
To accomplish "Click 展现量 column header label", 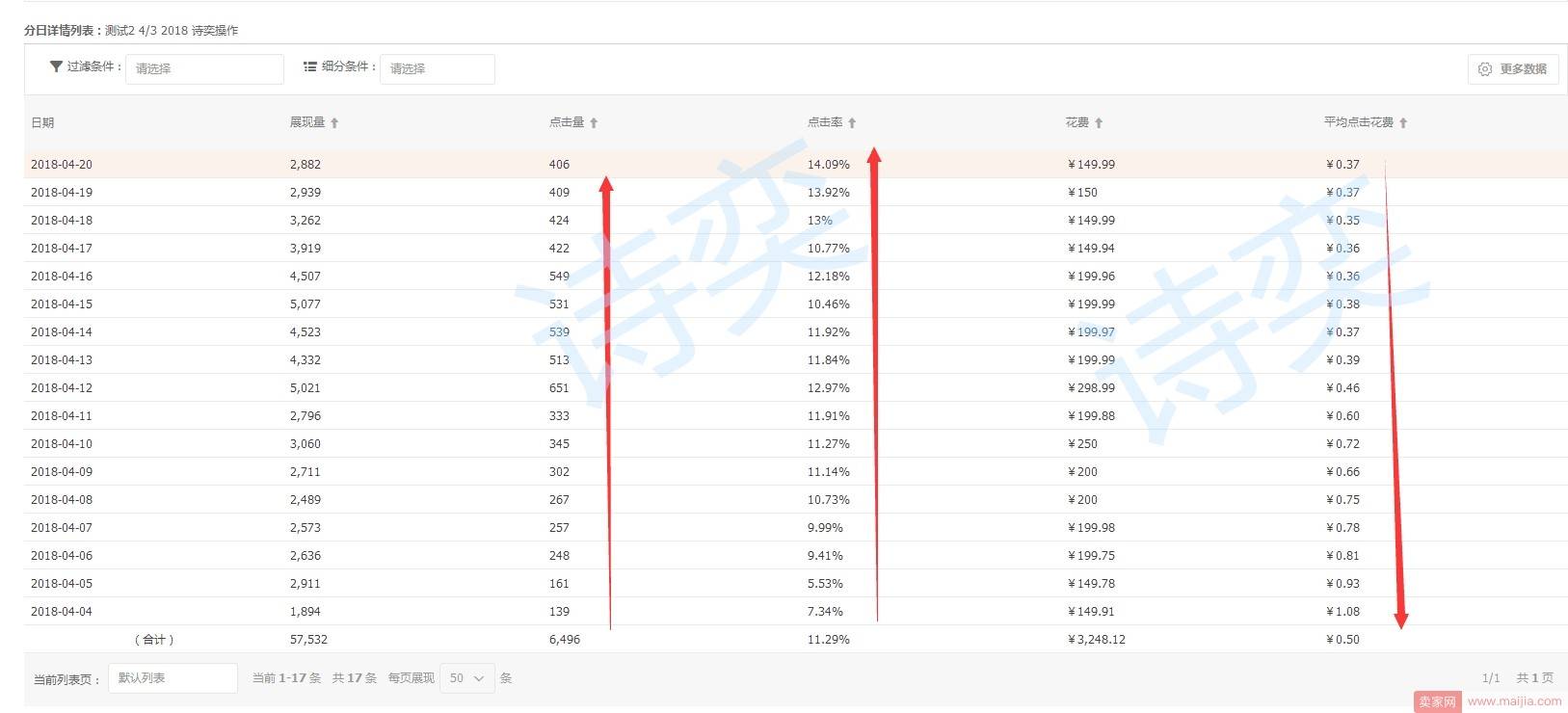I will 307,122.
